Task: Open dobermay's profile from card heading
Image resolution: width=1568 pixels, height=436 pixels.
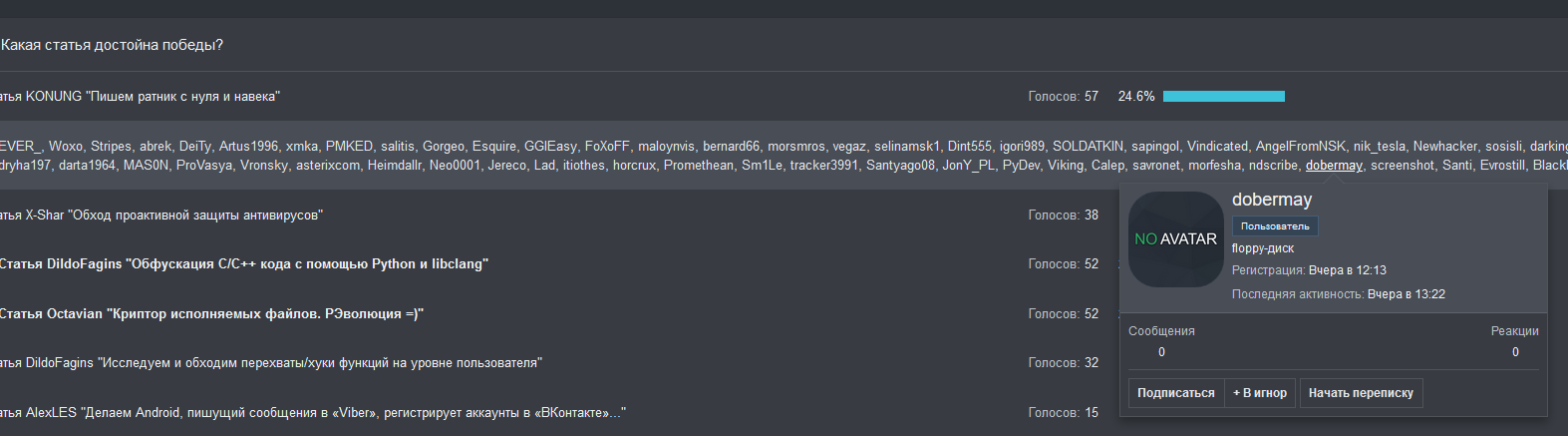Action: [x=1272, y=200]
